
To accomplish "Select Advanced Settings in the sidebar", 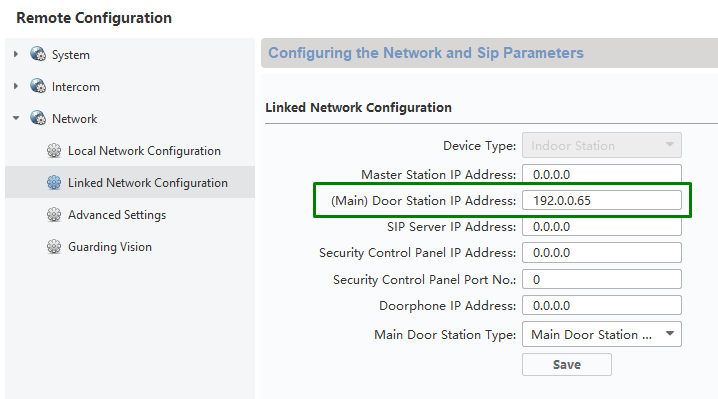I will pyautogui.click(x=117, y=215).
